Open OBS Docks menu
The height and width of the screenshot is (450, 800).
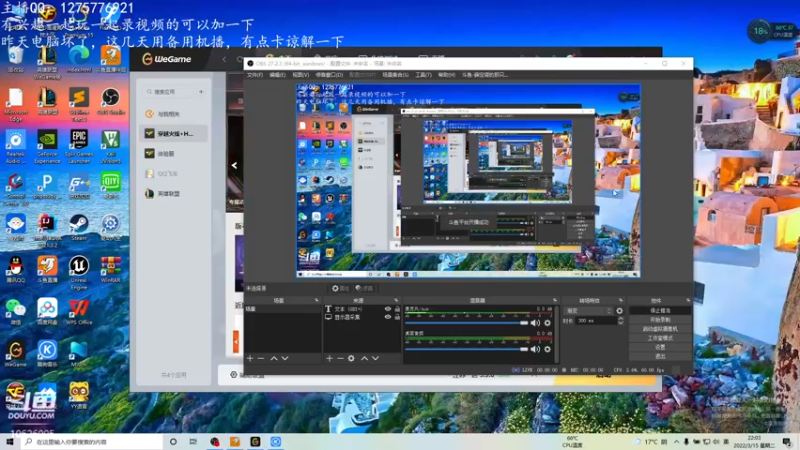point(329,75)
